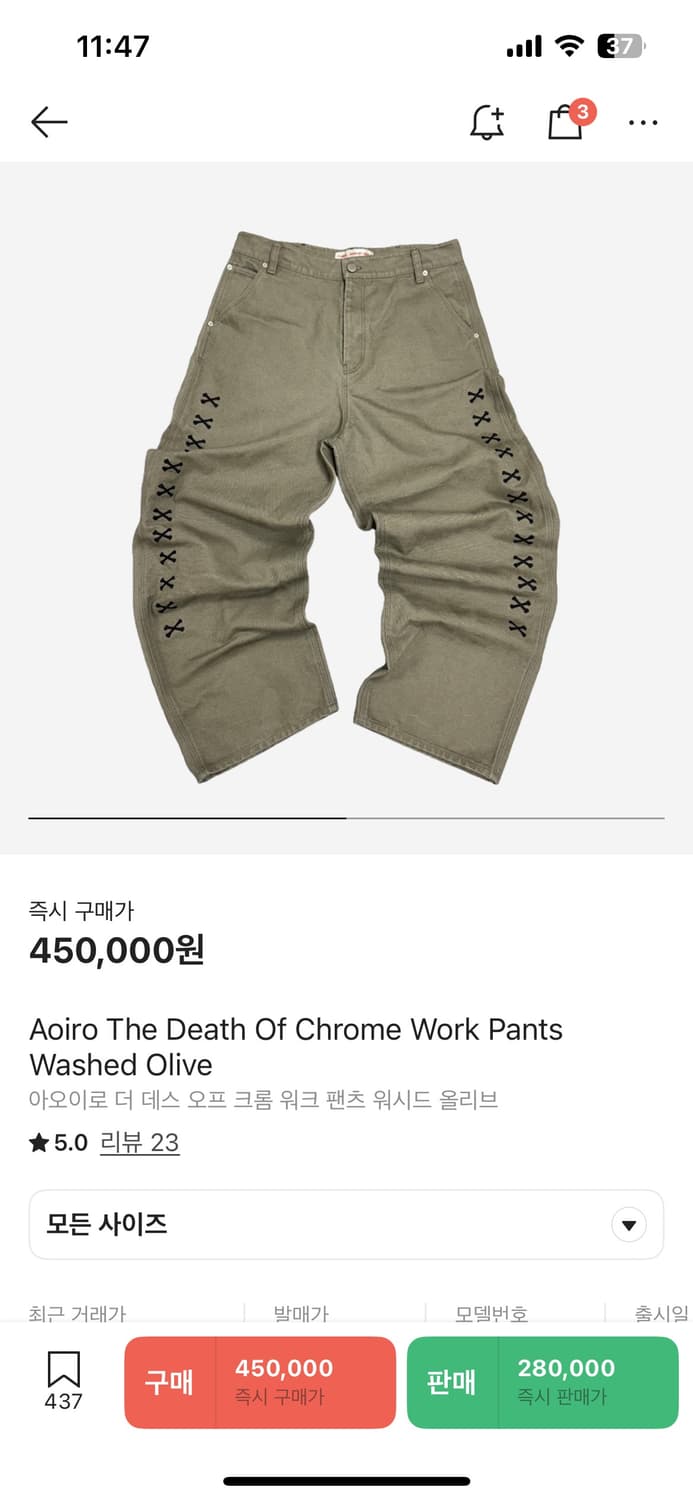Tap the battery indicator in status bar
Image resolution: width=693 pixels, height=1500 pixels.
point(622,46)
